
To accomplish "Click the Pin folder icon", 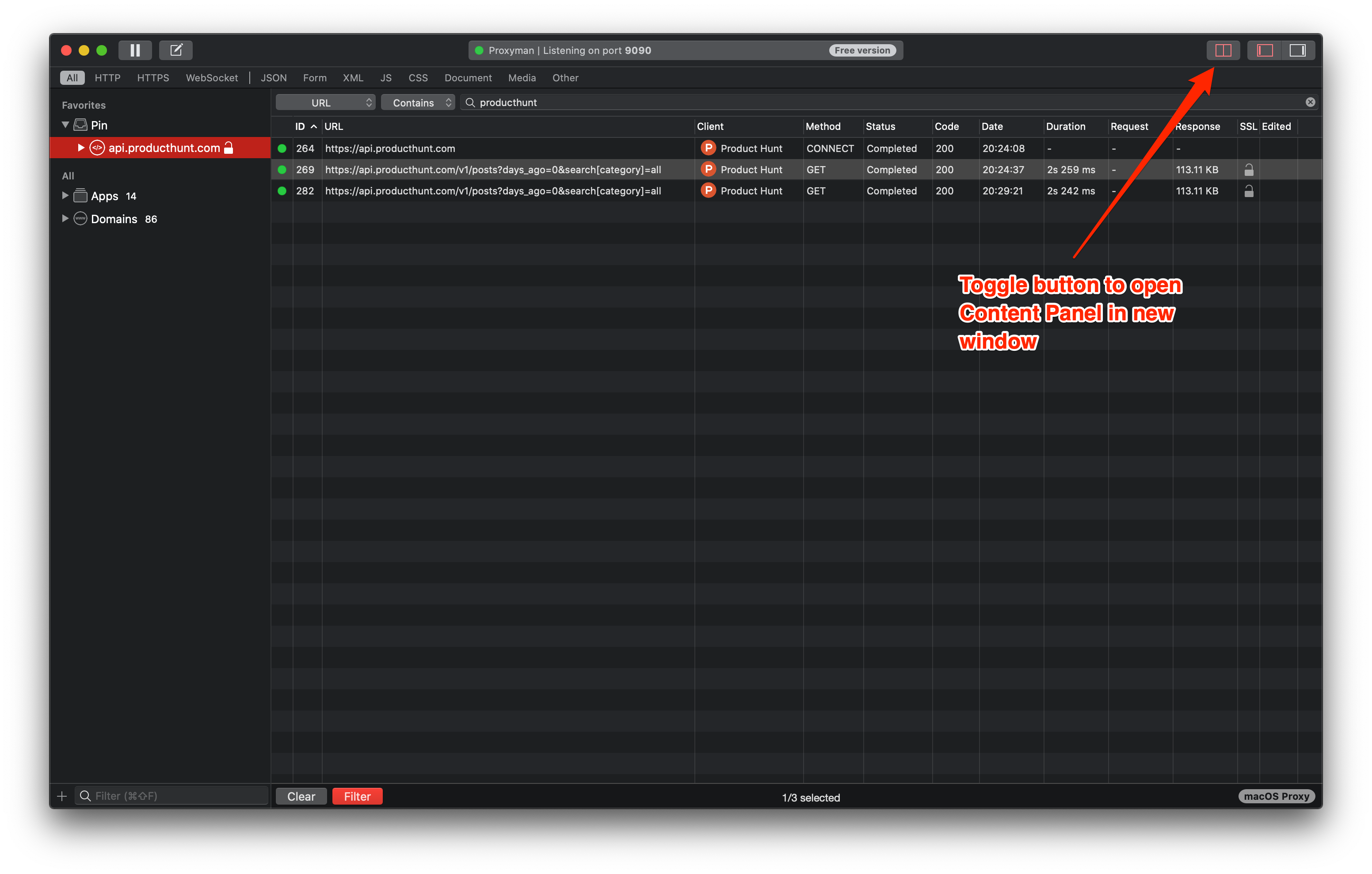I will point(80,125).
